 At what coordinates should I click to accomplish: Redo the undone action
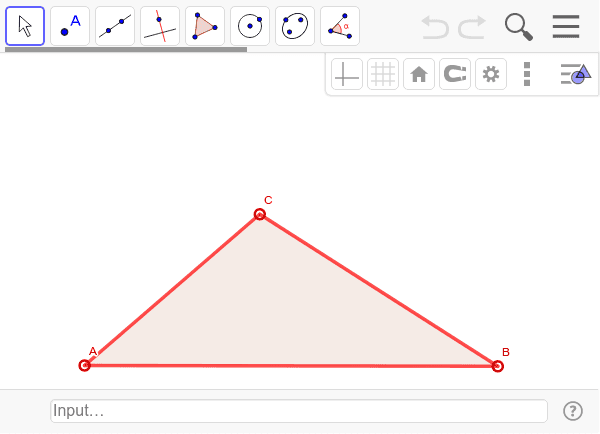click(x=472, y=27)
